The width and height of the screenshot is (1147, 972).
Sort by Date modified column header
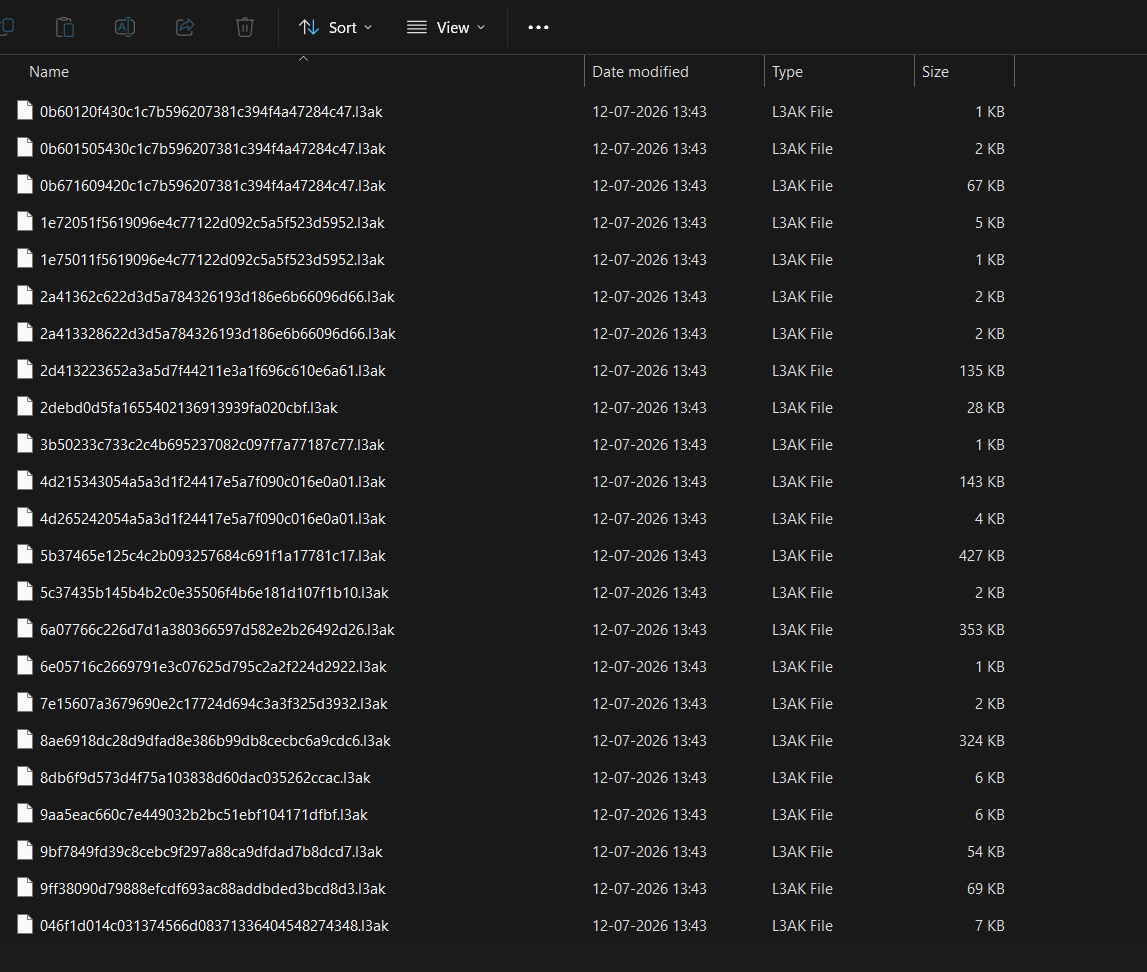640,72
